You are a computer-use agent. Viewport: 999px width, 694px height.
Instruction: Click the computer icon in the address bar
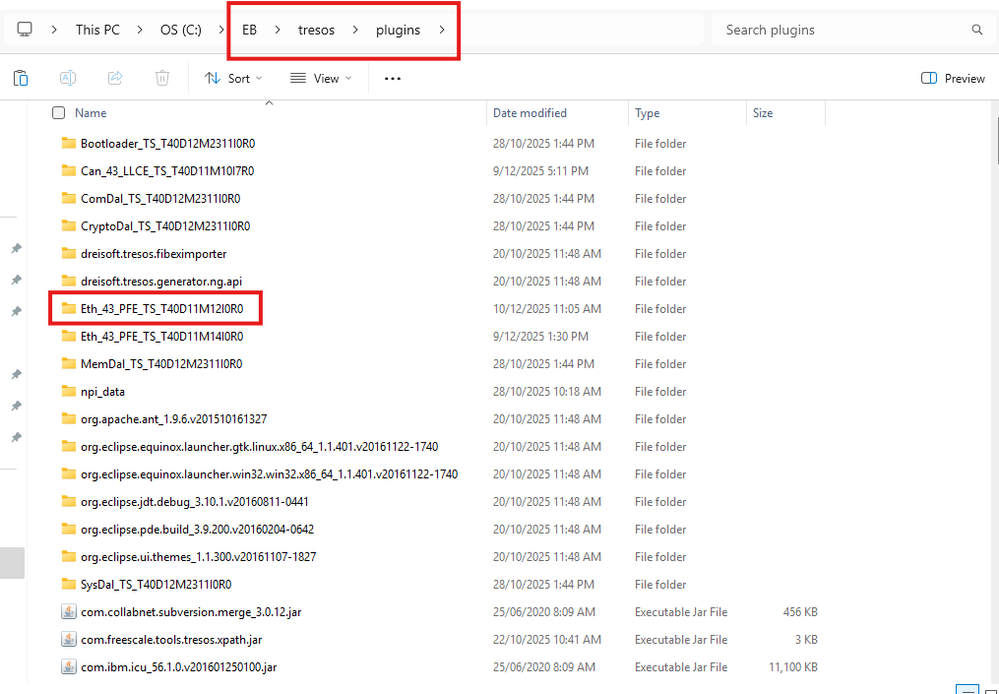23,29
